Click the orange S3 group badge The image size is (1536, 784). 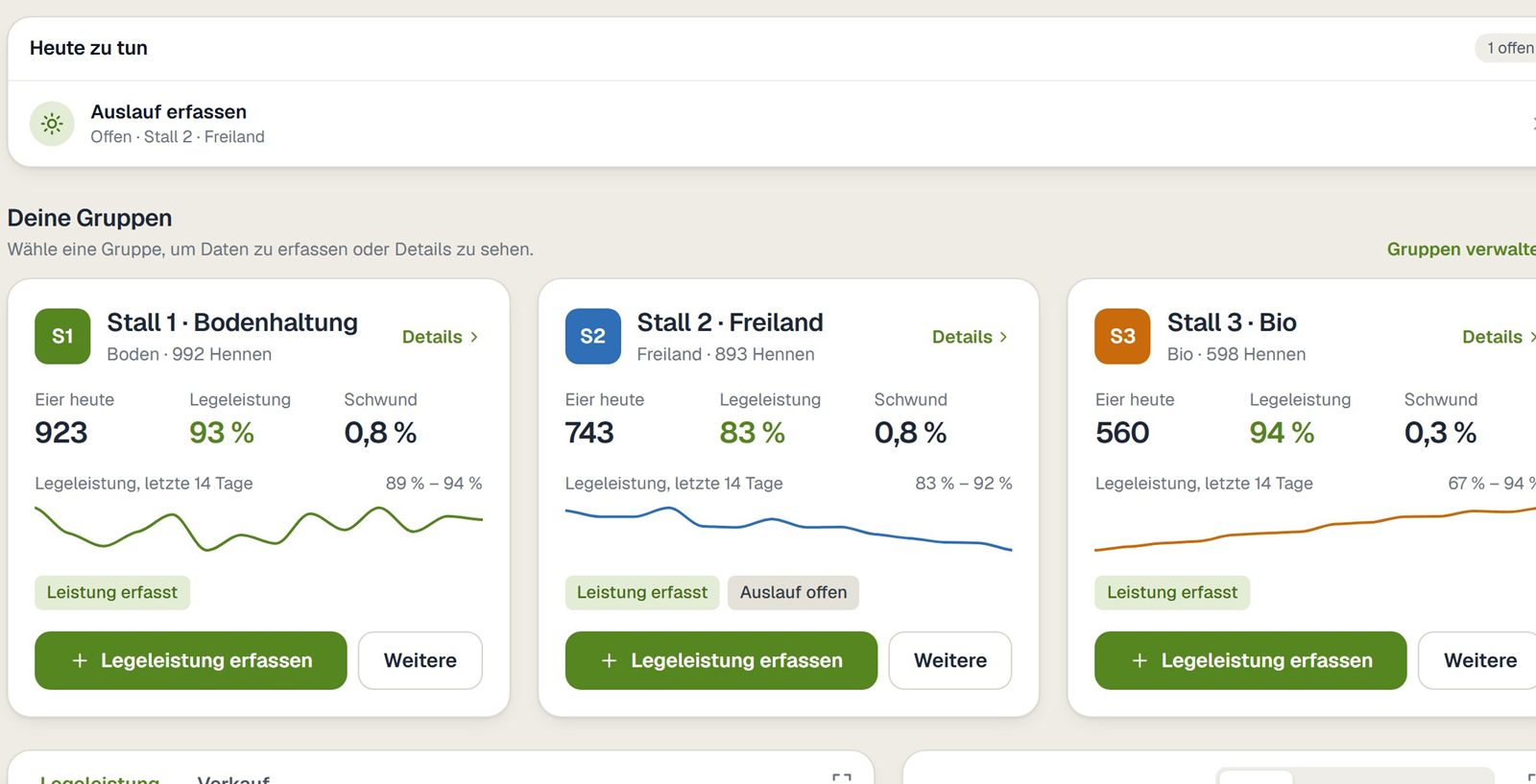[x=1122, y=336]
